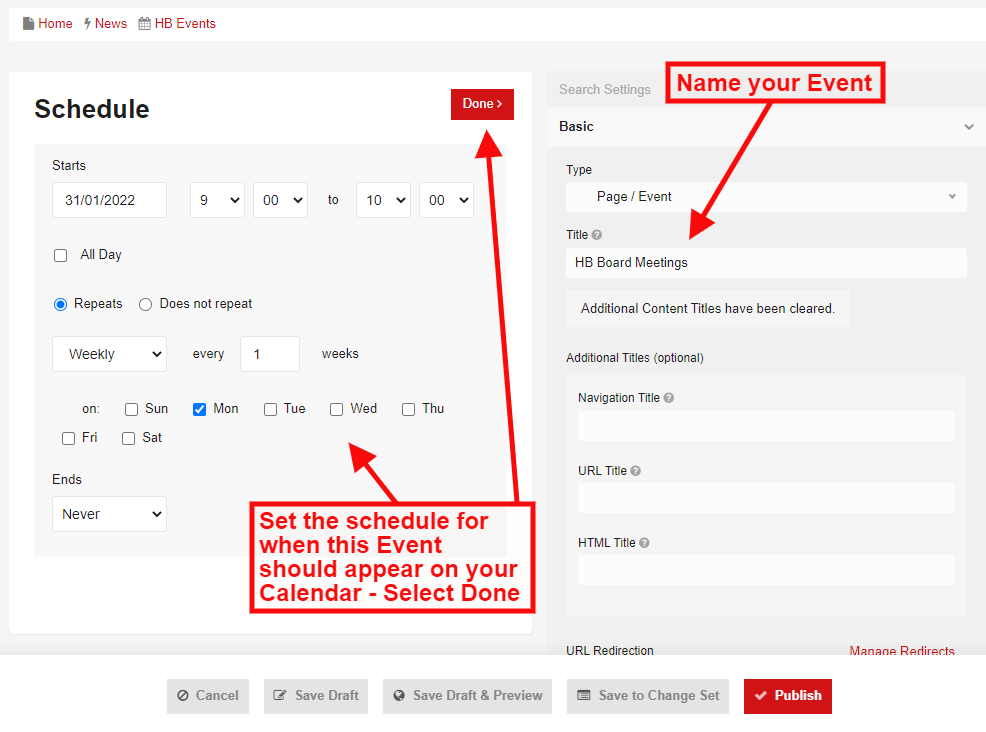Select the Done button on the Schedule panel
Image resolution: width=986 pixels, height=732 pixels.
(x=482, y=104)
